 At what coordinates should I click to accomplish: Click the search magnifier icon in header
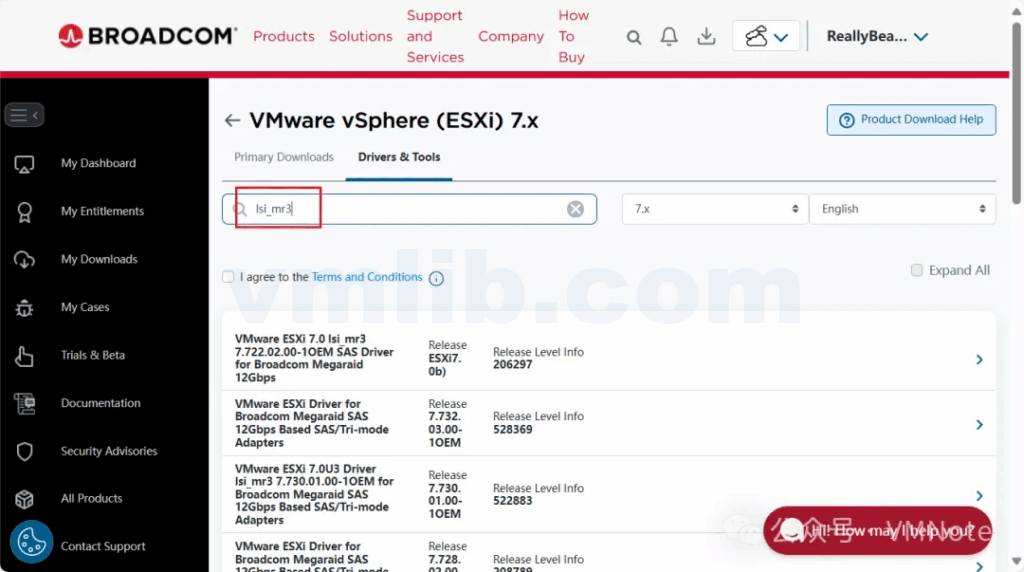tap(634, 37)
